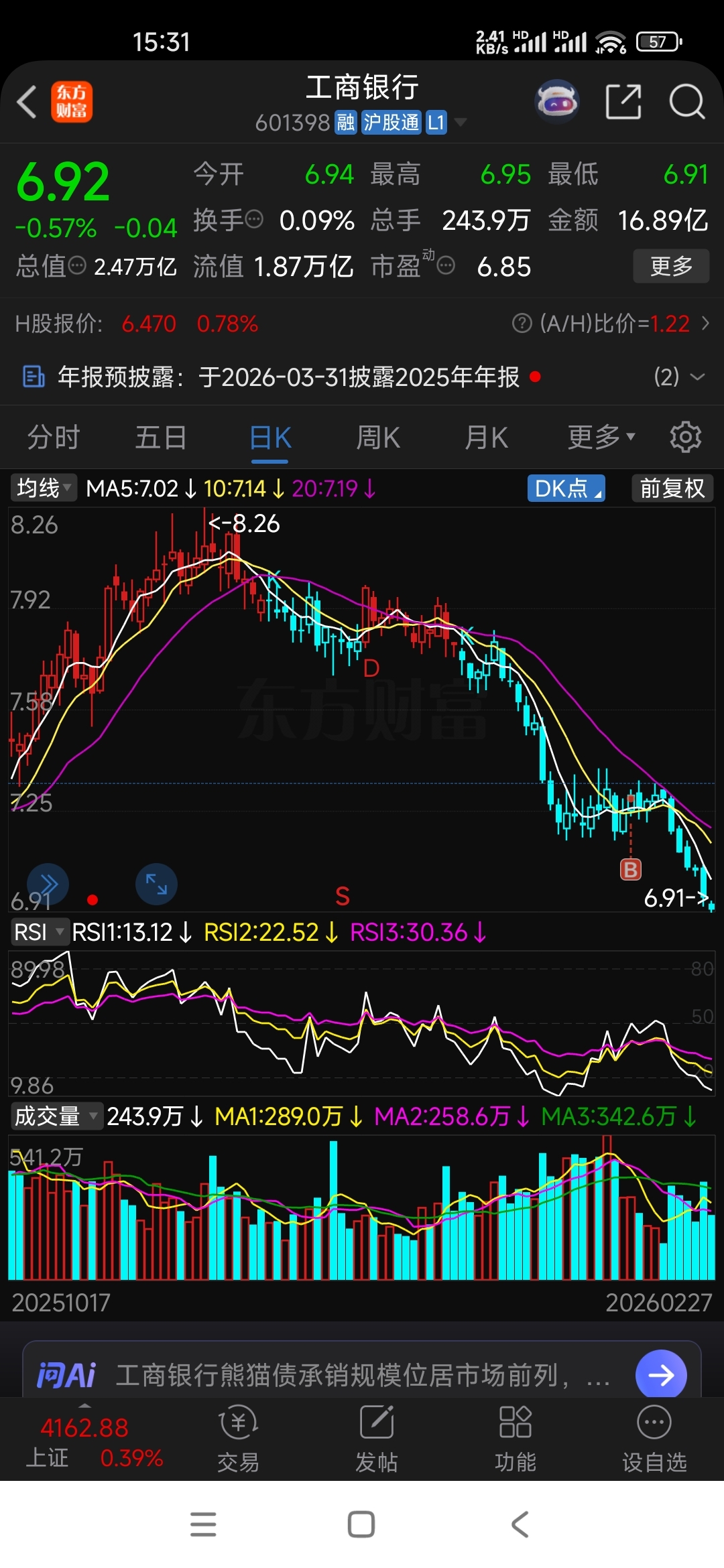Tap the 更多 quote details button
The width and height of the screenshot is (724, 1568).
(x=671, y=266)
